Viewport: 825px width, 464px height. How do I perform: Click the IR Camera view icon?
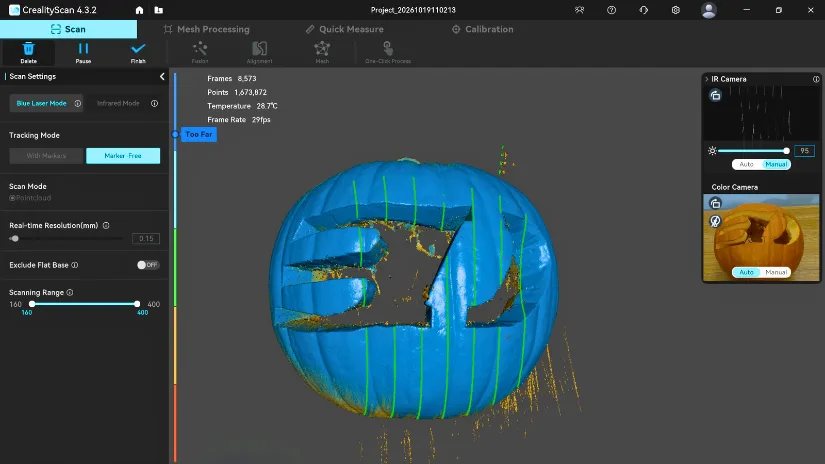[715, 95]
